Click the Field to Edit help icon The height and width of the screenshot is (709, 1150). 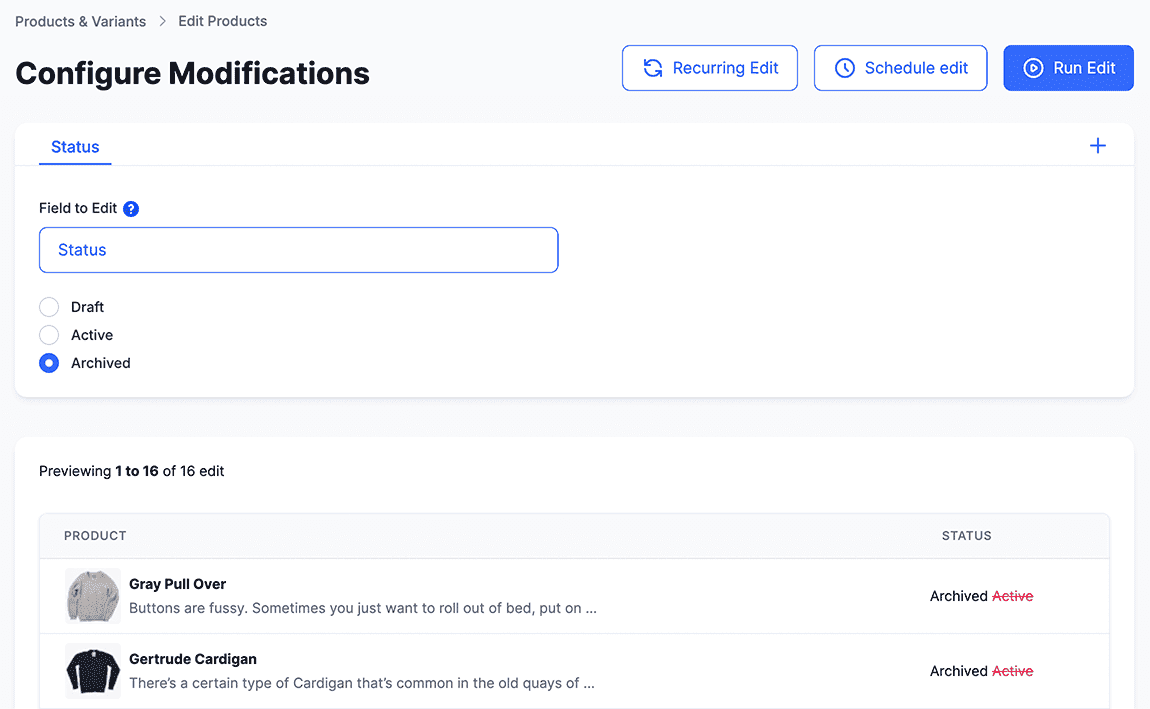point(131,209)
